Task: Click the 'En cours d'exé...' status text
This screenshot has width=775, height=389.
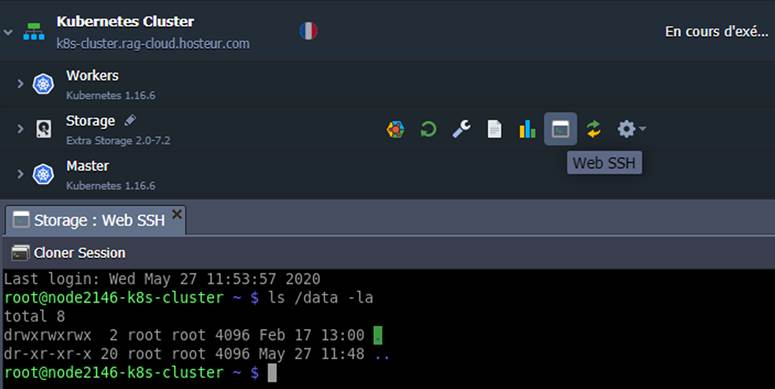Action: [x=716, y=31]
